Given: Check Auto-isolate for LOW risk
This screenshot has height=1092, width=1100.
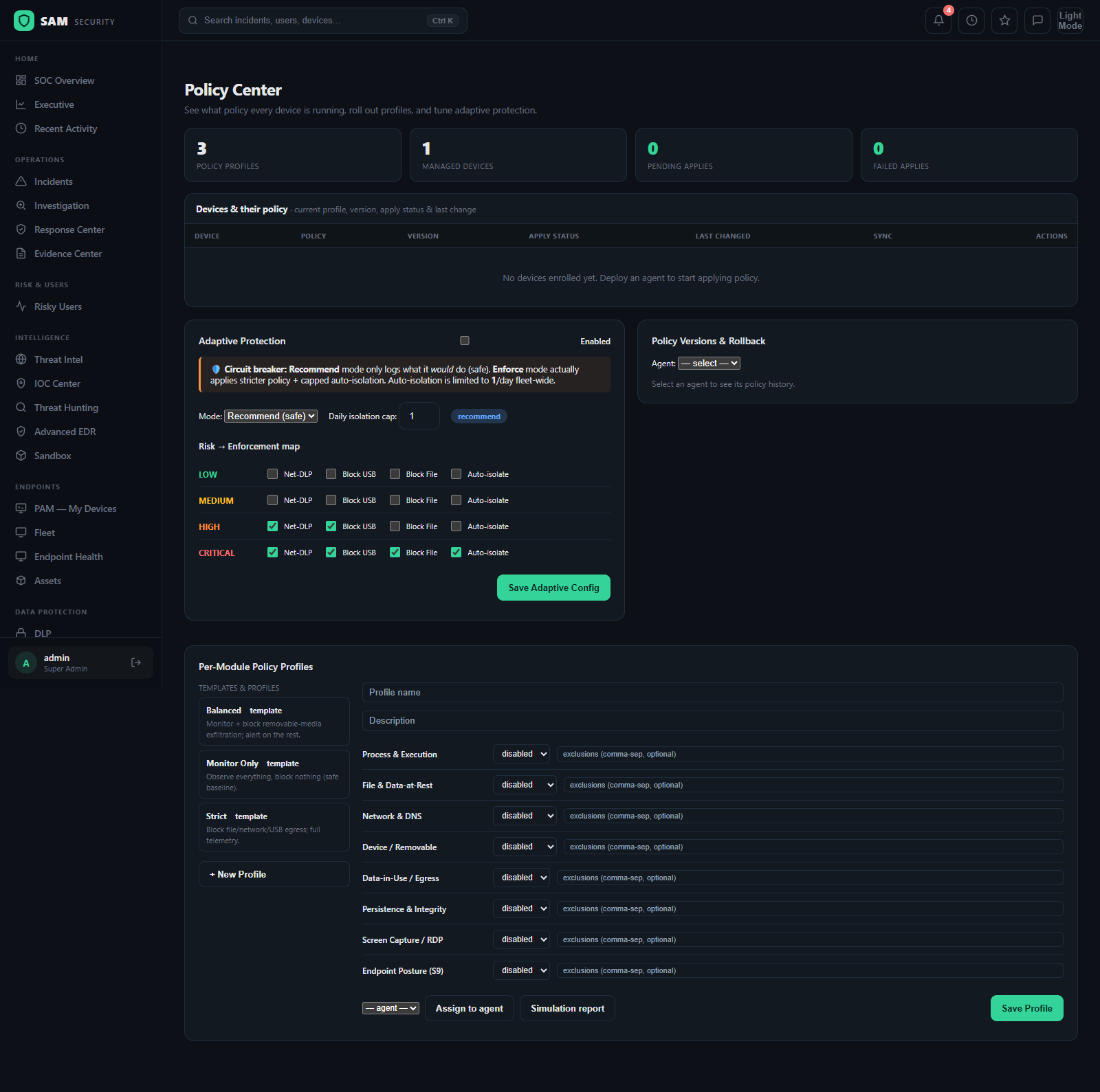Looking at the screenshot, I should click(x=456, y=474).
